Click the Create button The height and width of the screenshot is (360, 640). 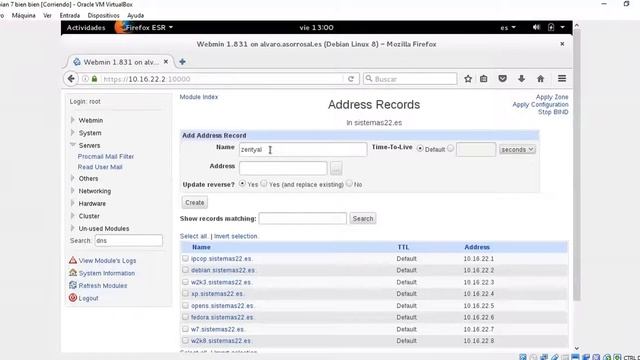[x=195, y=202]
